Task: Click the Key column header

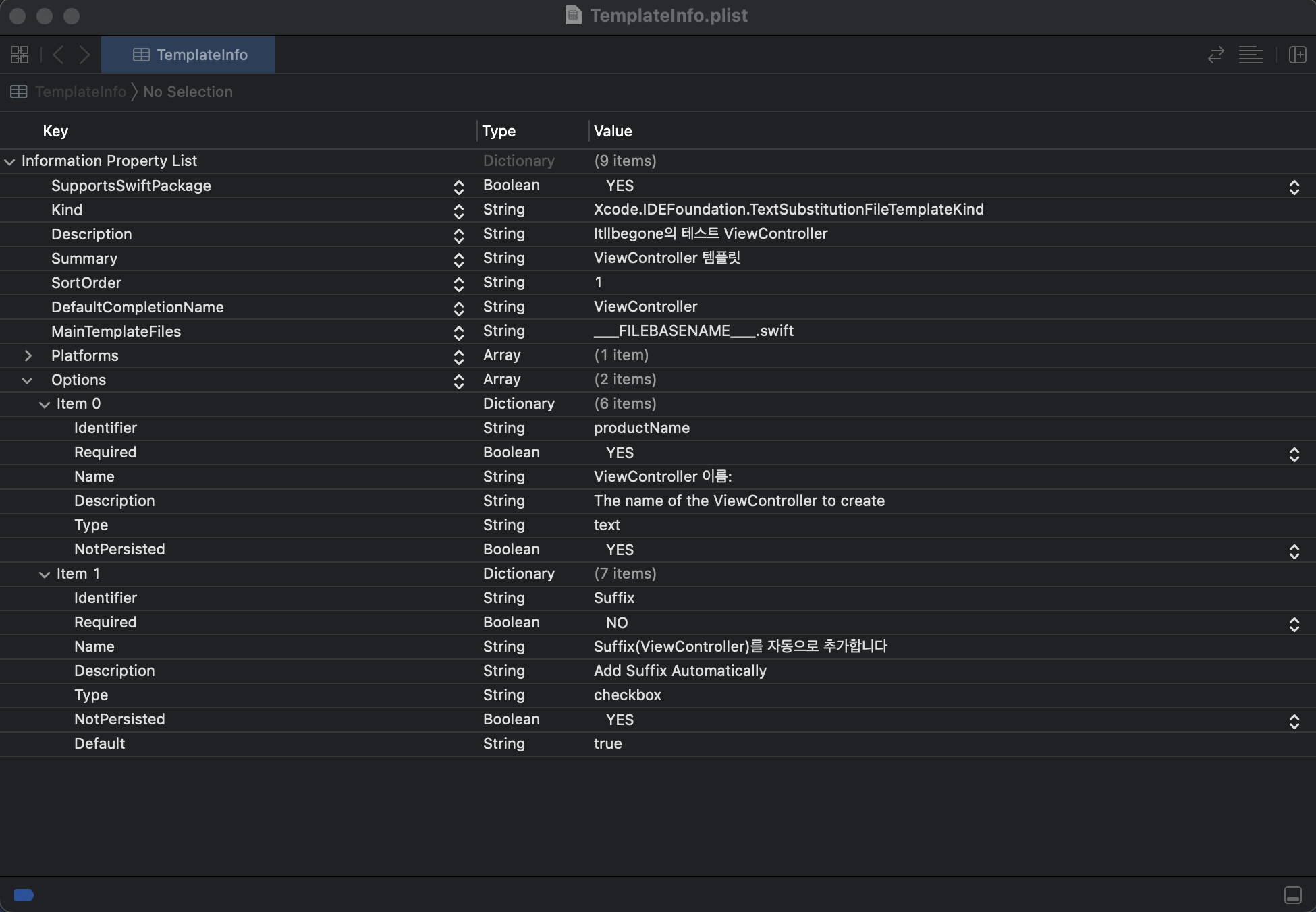Action: (x=55, y=131)
